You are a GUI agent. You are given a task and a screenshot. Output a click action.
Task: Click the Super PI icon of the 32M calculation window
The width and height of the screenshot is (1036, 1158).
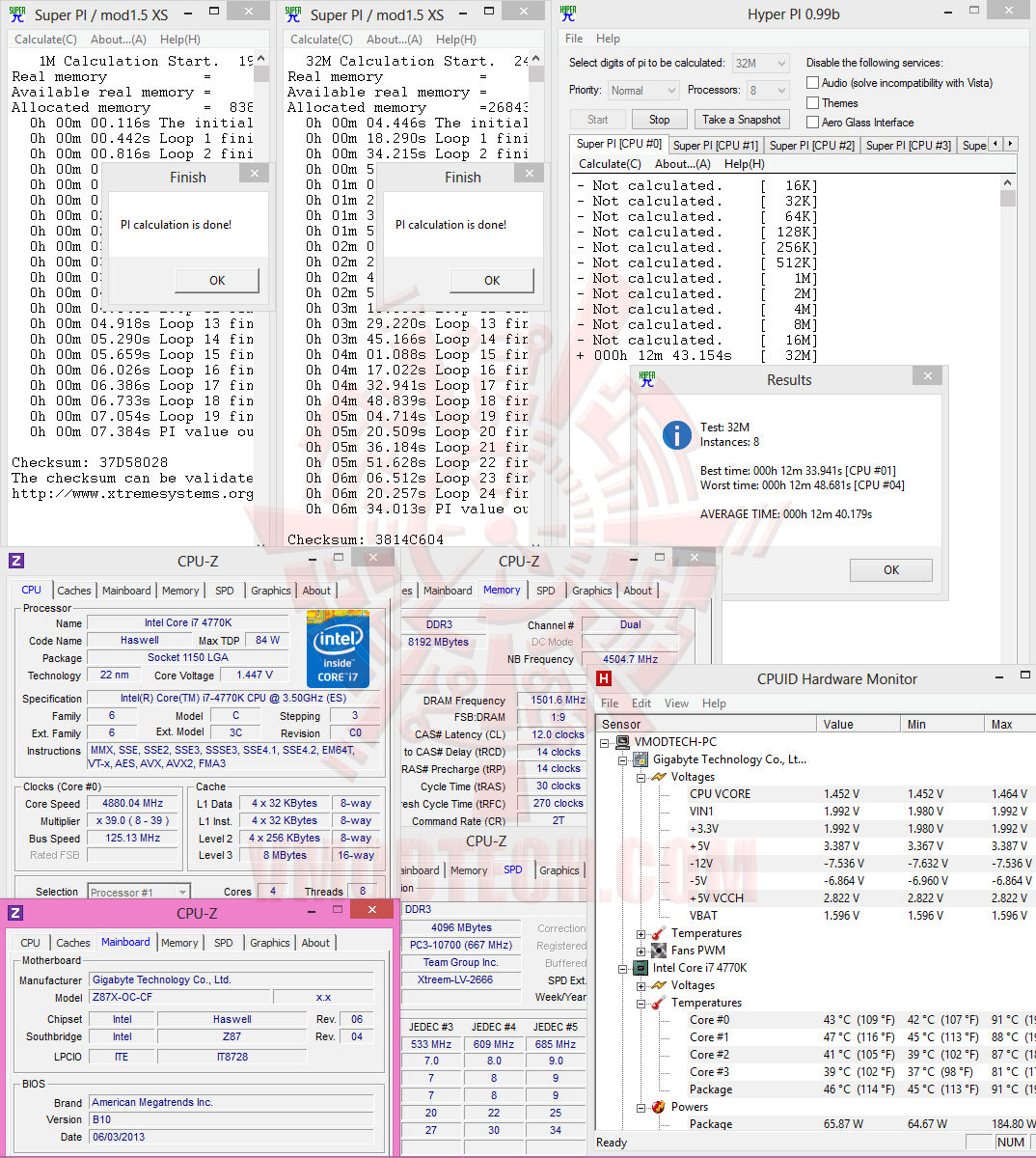293,14
